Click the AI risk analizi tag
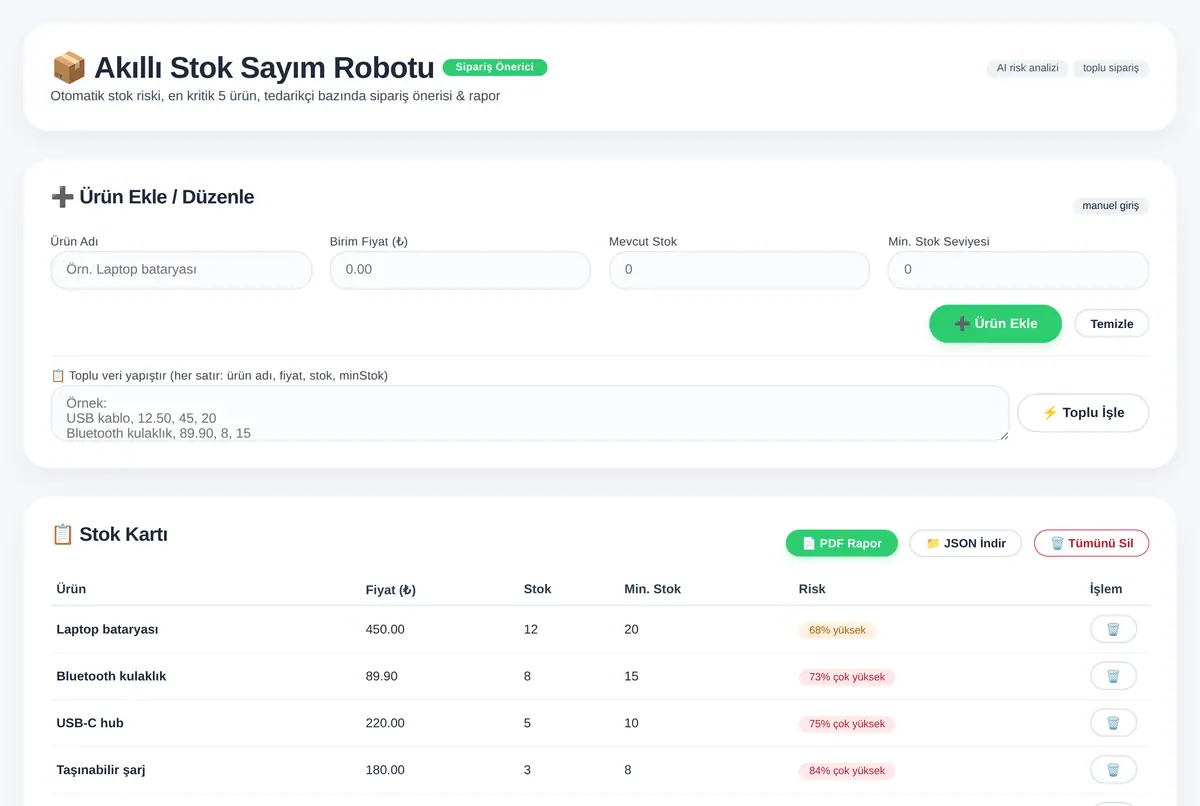The width and height of the screenshot is (1200, 806). point(1027,69)
